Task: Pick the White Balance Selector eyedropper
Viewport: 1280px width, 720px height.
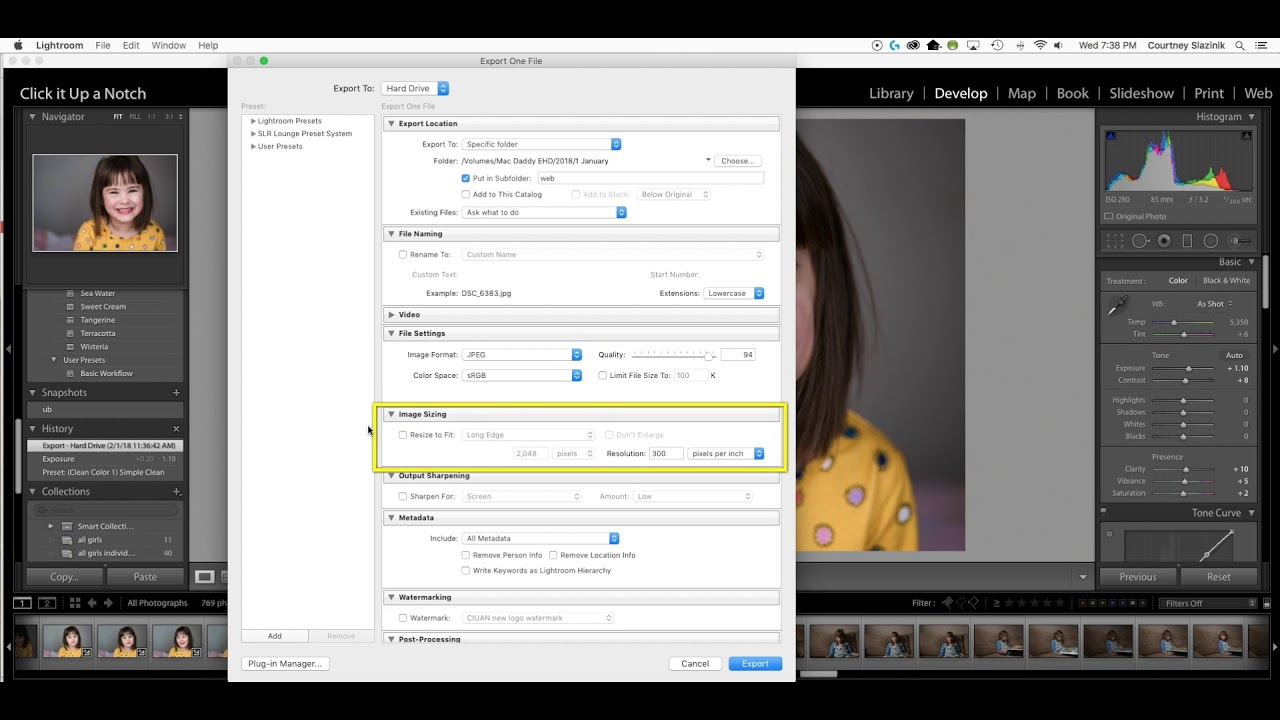Action: 1117,307
